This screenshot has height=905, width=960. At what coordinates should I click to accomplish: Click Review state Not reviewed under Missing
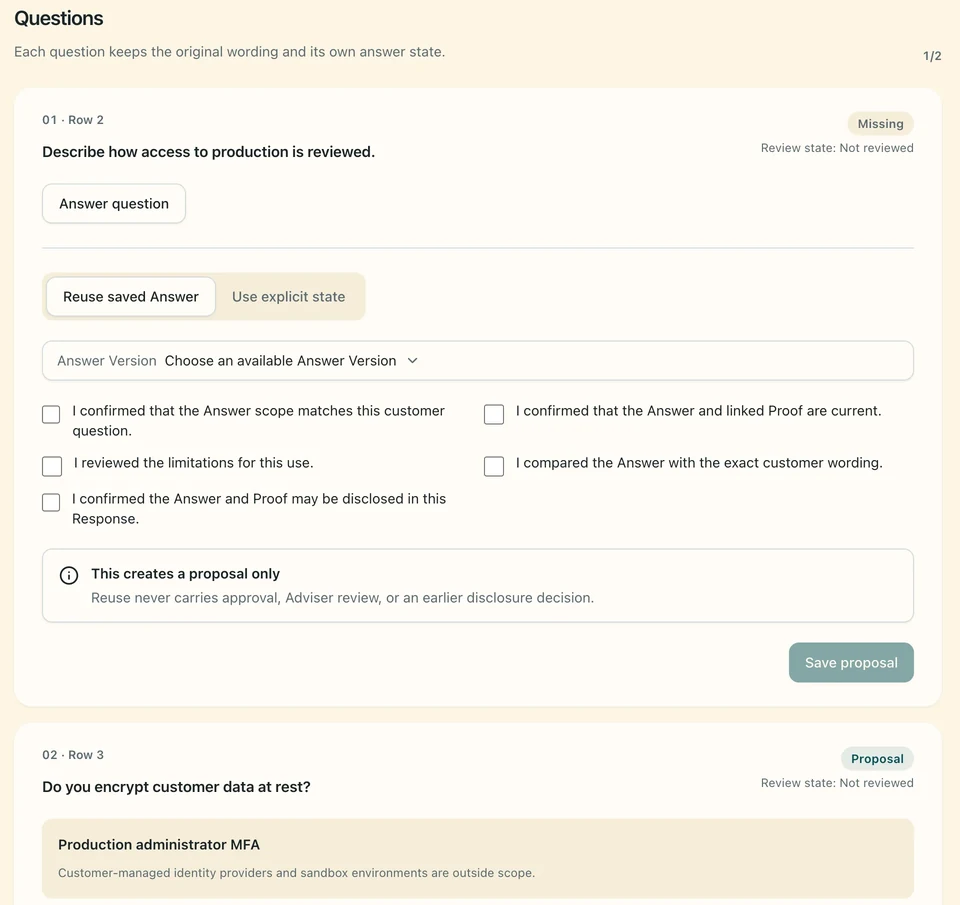837,148
